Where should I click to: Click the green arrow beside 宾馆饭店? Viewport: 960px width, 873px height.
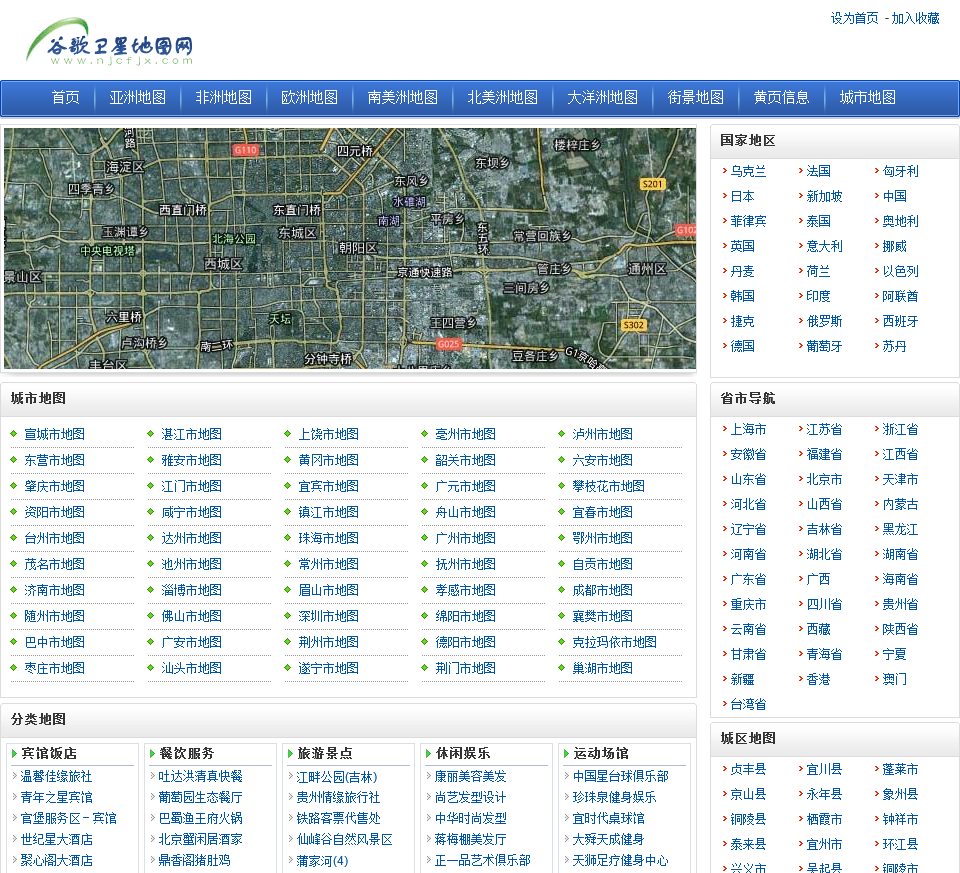coord(14,754)
